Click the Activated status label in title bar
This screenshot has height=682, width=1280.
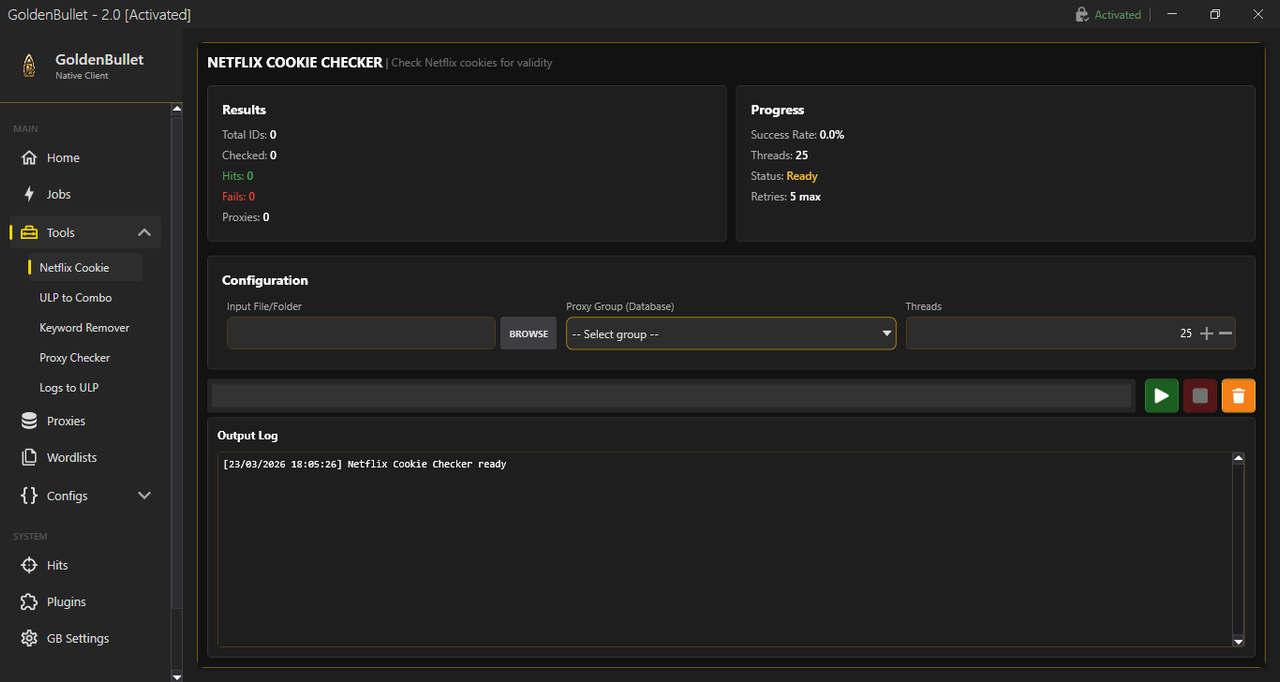click(x=1118, y=15)
